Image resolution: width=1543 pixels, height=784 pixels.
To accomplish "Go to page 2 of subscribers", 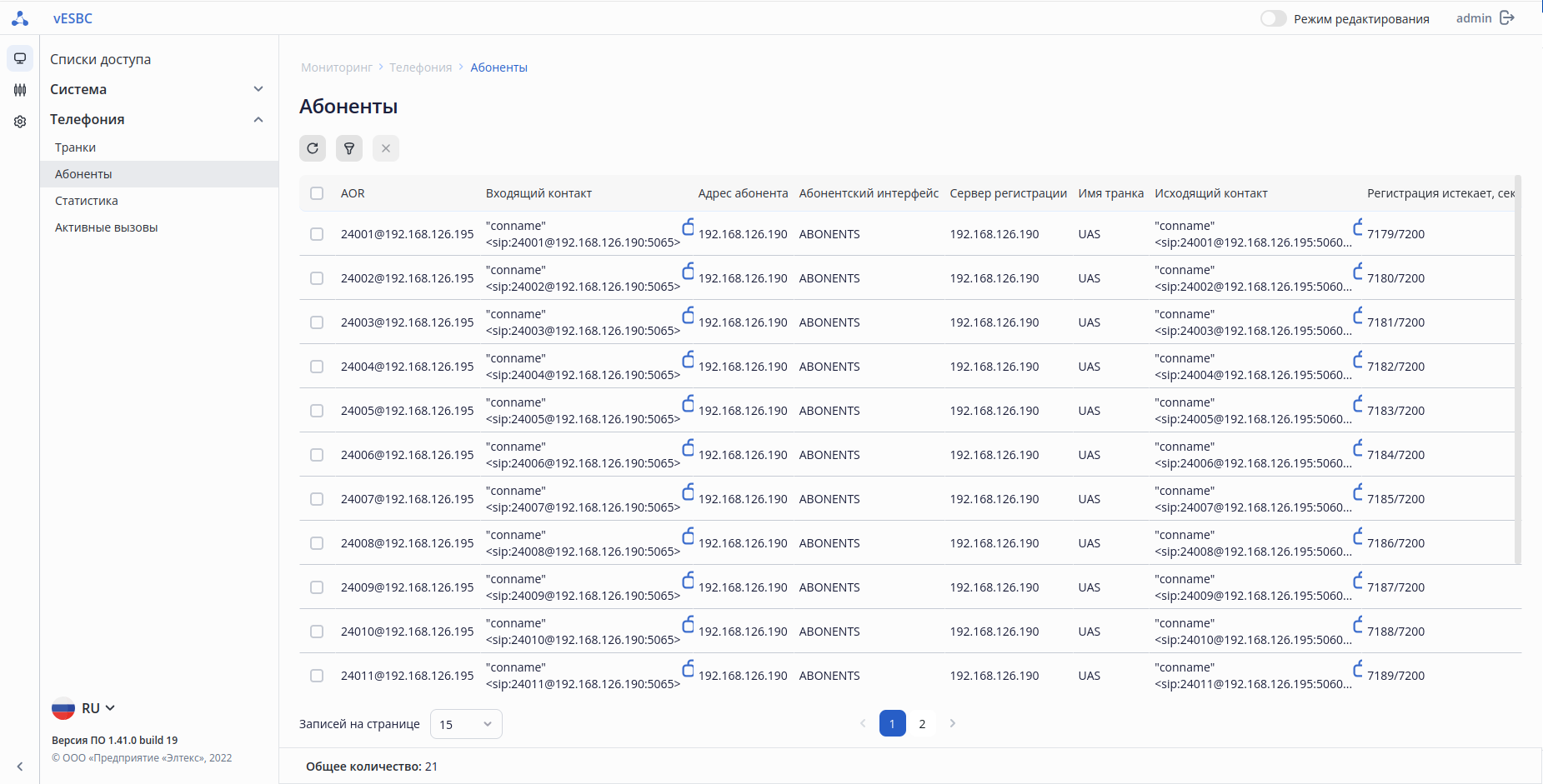I will click(x=922, y=724).
